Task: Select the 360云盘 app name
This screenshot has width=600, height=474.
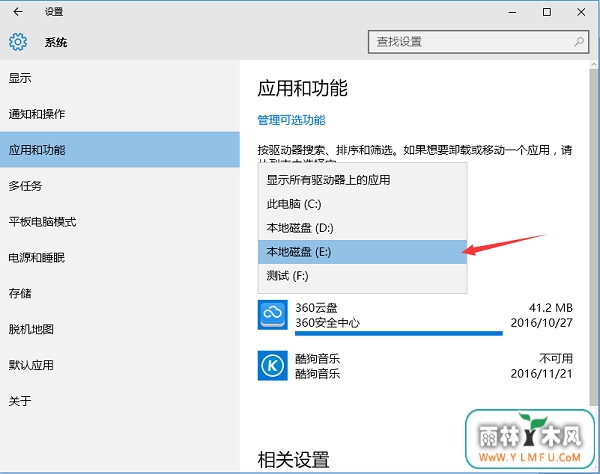Action: click(316, 308)
